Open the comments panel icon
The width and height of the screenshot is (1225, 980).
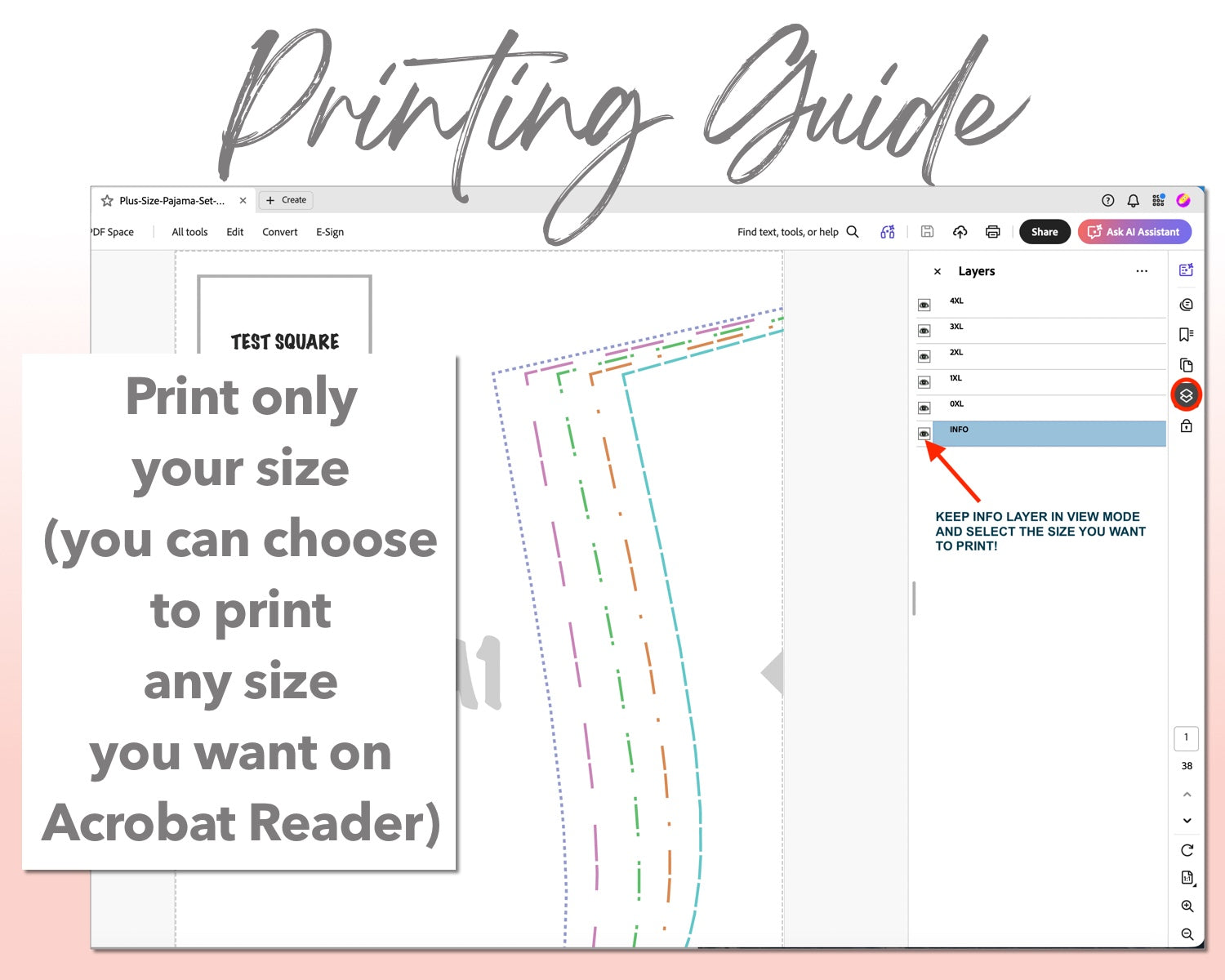1187,305
